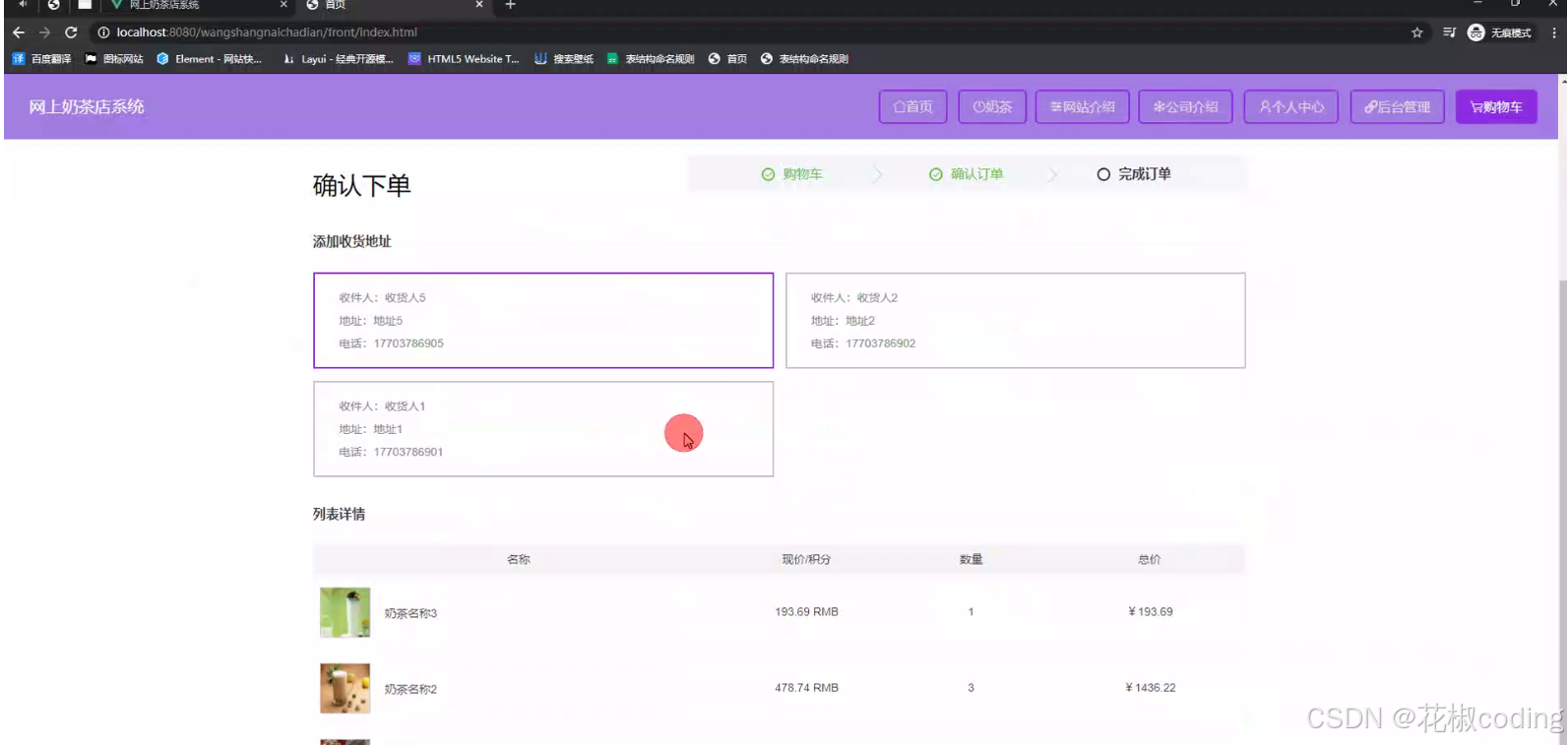Screen dimensions: 1568x745
Task: Open the media control icon in toolbar
Action: click(1449, 32)
